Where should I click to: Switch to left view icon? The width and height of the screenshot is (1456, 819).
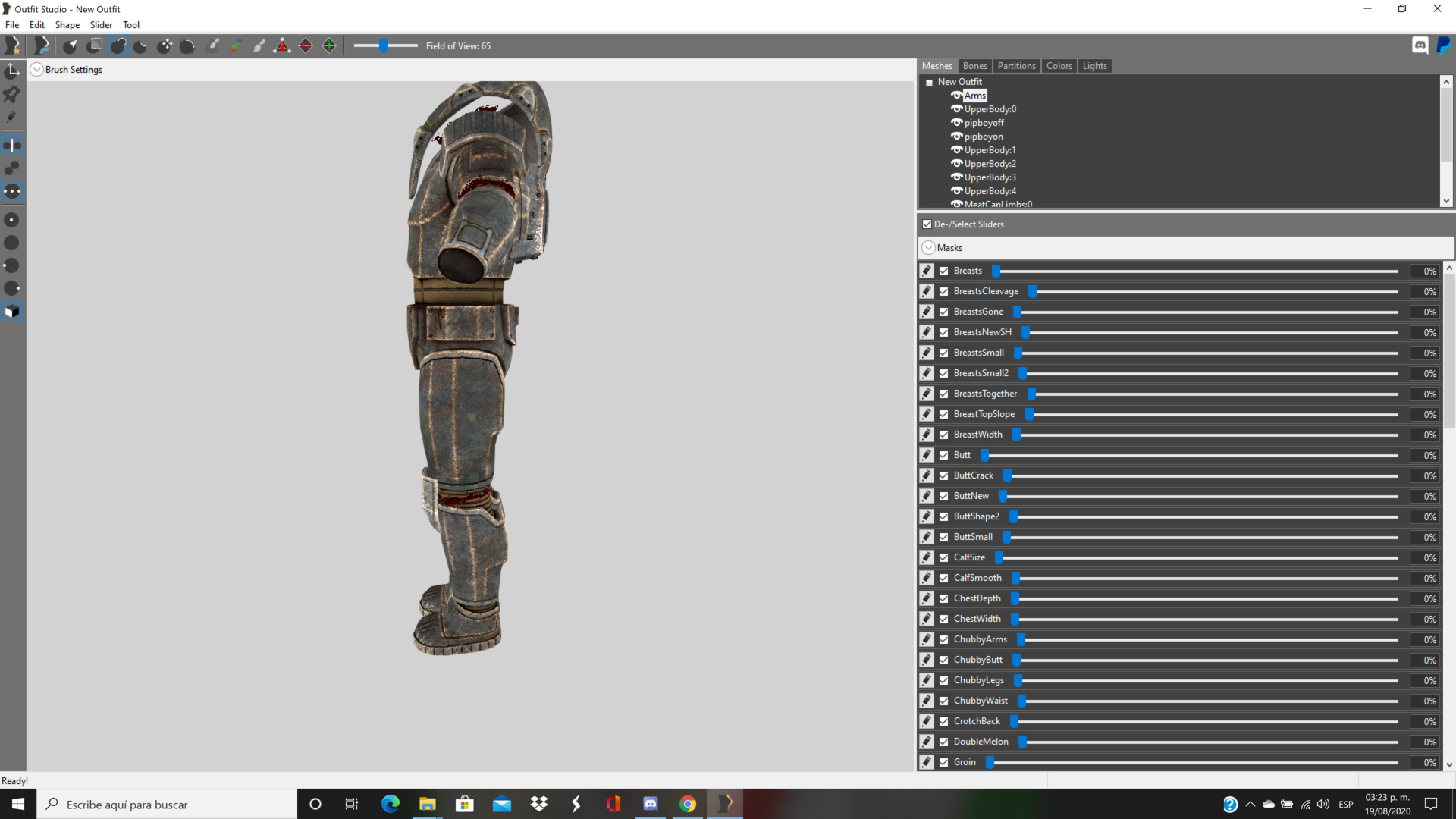click(12, 265)
